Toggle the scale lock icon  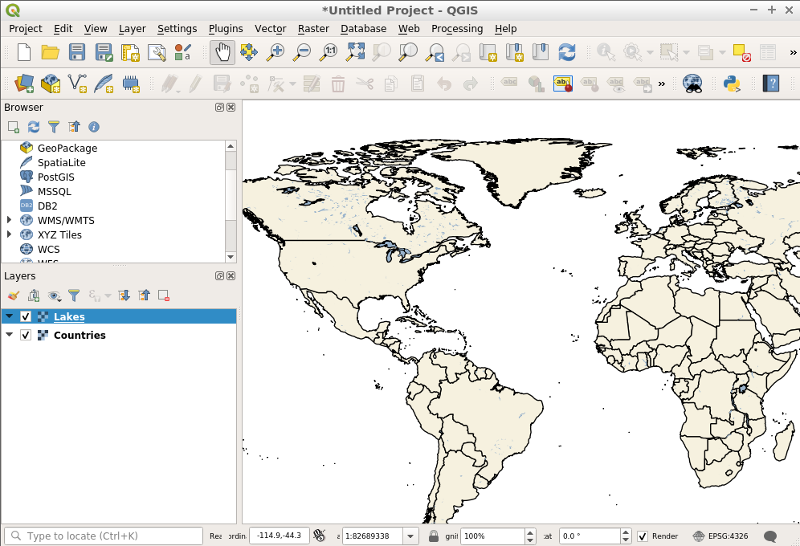(433, 536)
